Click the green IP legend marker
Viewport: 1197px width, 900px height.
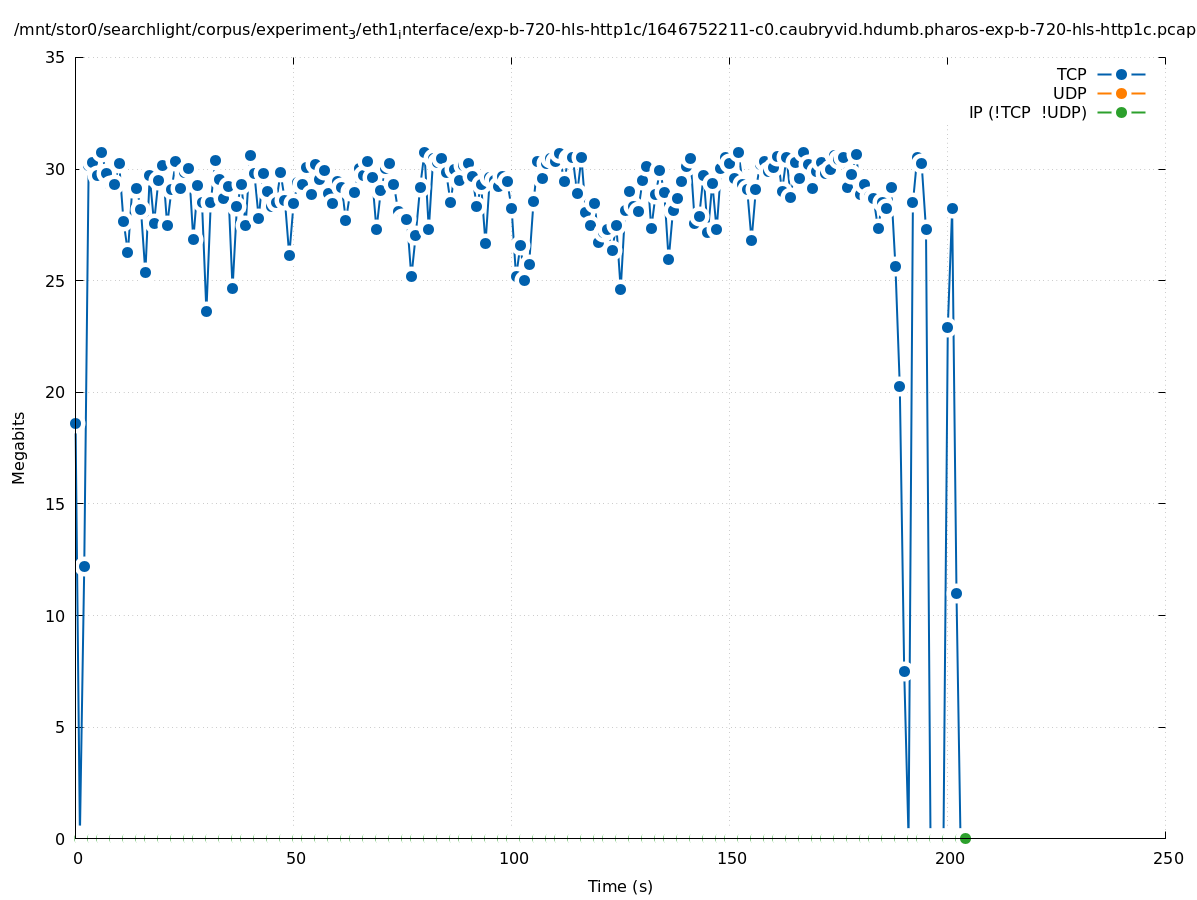click(1121, 112)
